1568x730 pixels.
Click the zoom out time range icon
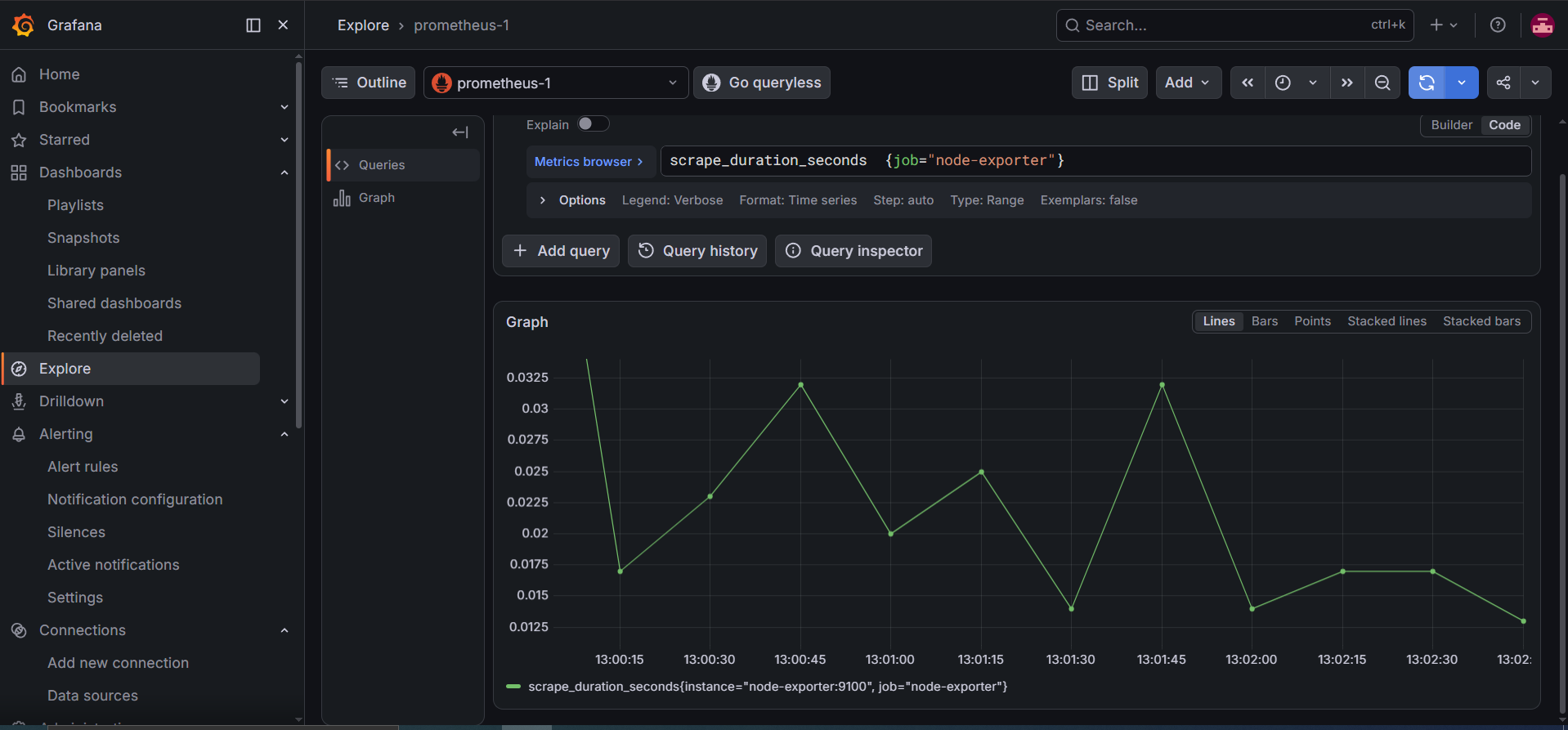(x=1382, y=83)
